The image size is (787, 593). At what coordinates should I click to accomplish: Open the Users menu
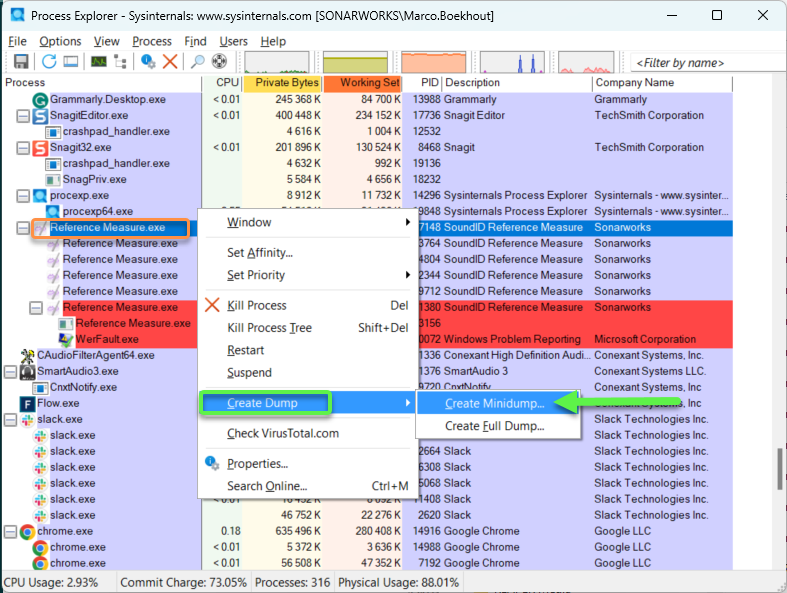click(233, 41)
